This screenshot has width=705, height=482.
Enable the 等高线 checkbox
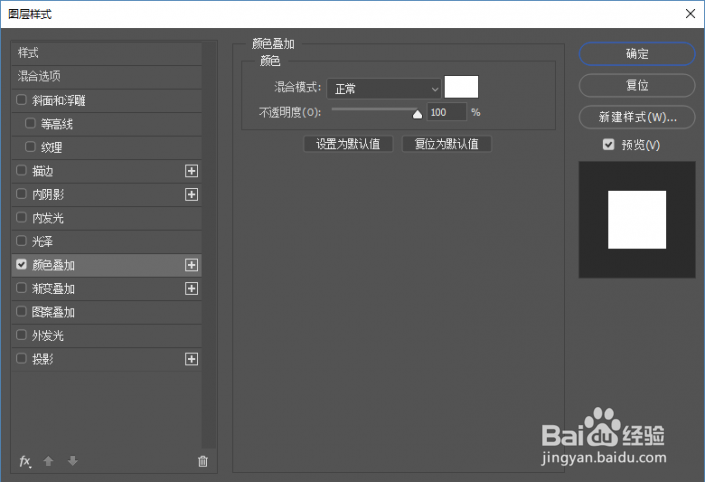pyautogui.click(x=30, y=123)
